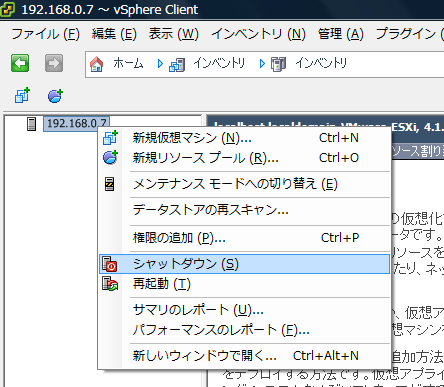This screenshot has height=387, width=444.
Task: Open the ファイル (F) menu
Action: [45, 34]
